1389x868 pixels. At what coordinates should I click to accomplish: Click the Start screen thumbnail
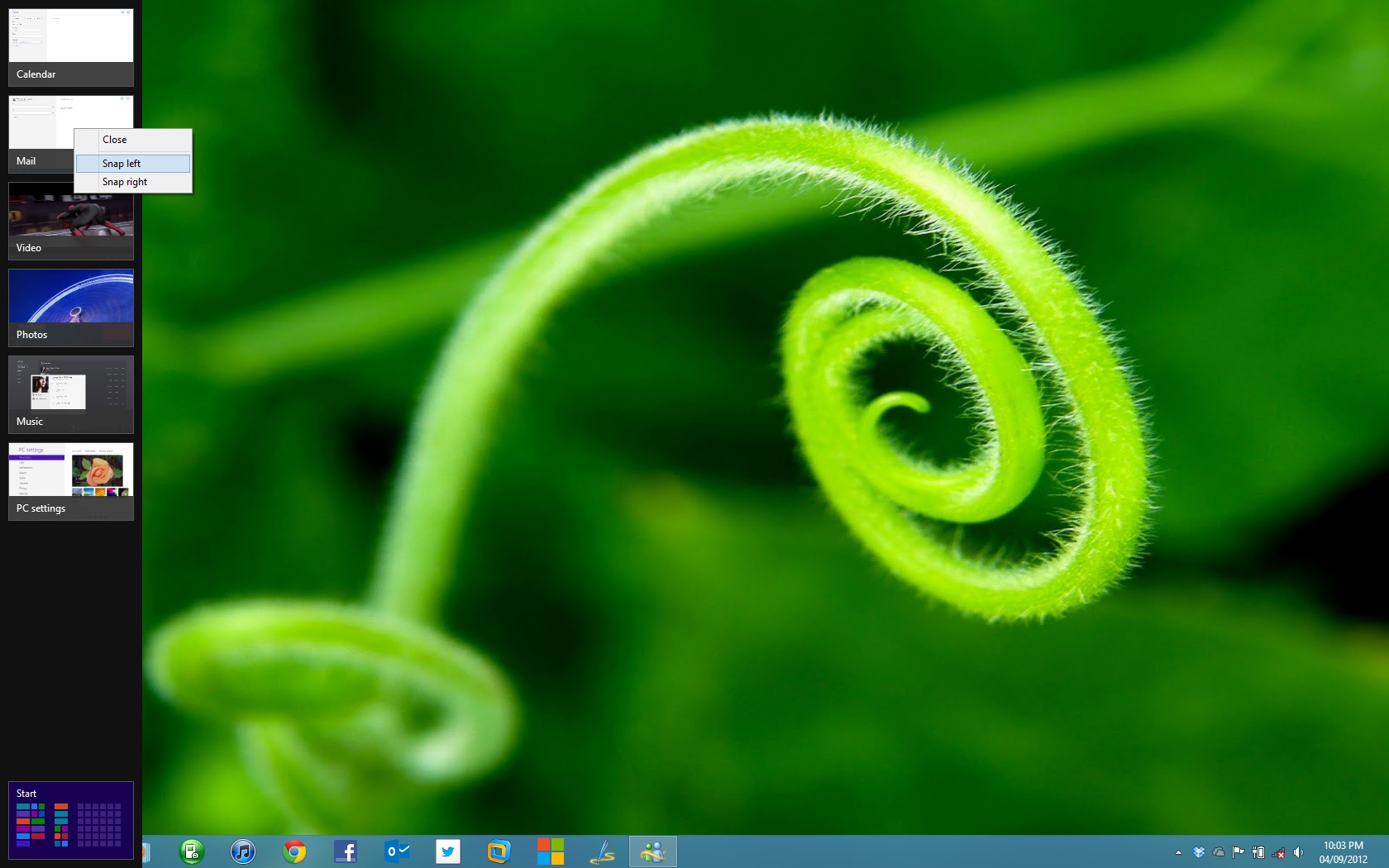coord(71,820)
